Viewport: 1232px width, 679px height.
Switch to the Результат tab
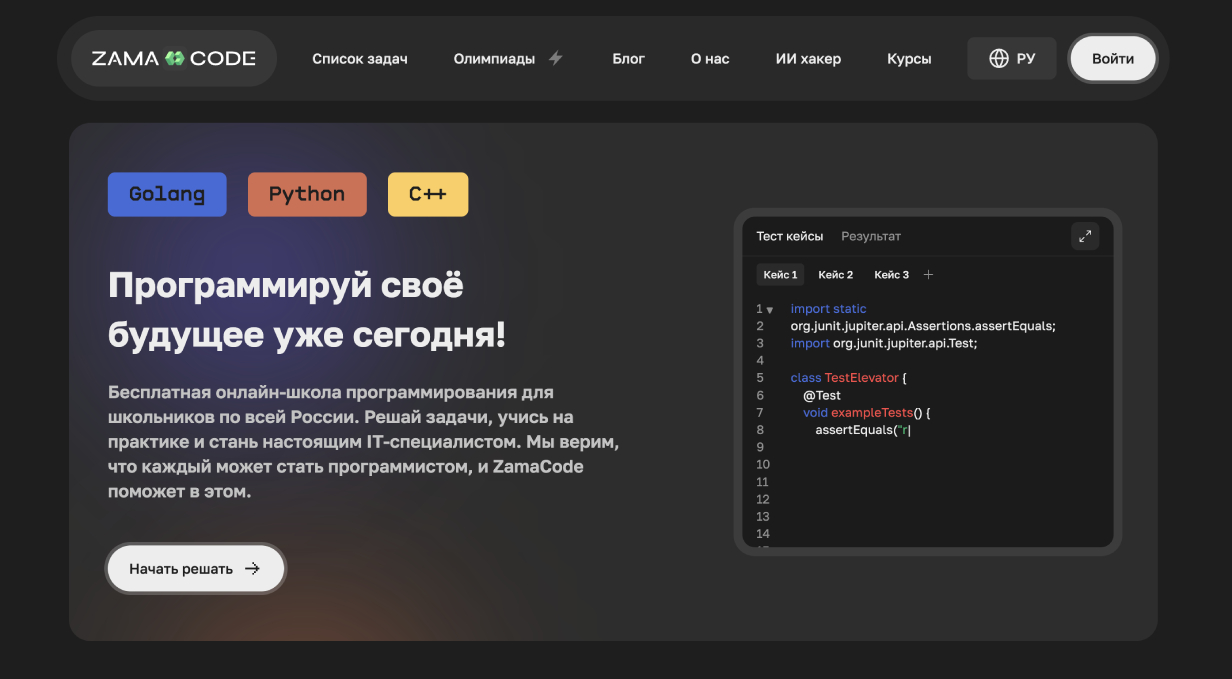click(871, 236)
